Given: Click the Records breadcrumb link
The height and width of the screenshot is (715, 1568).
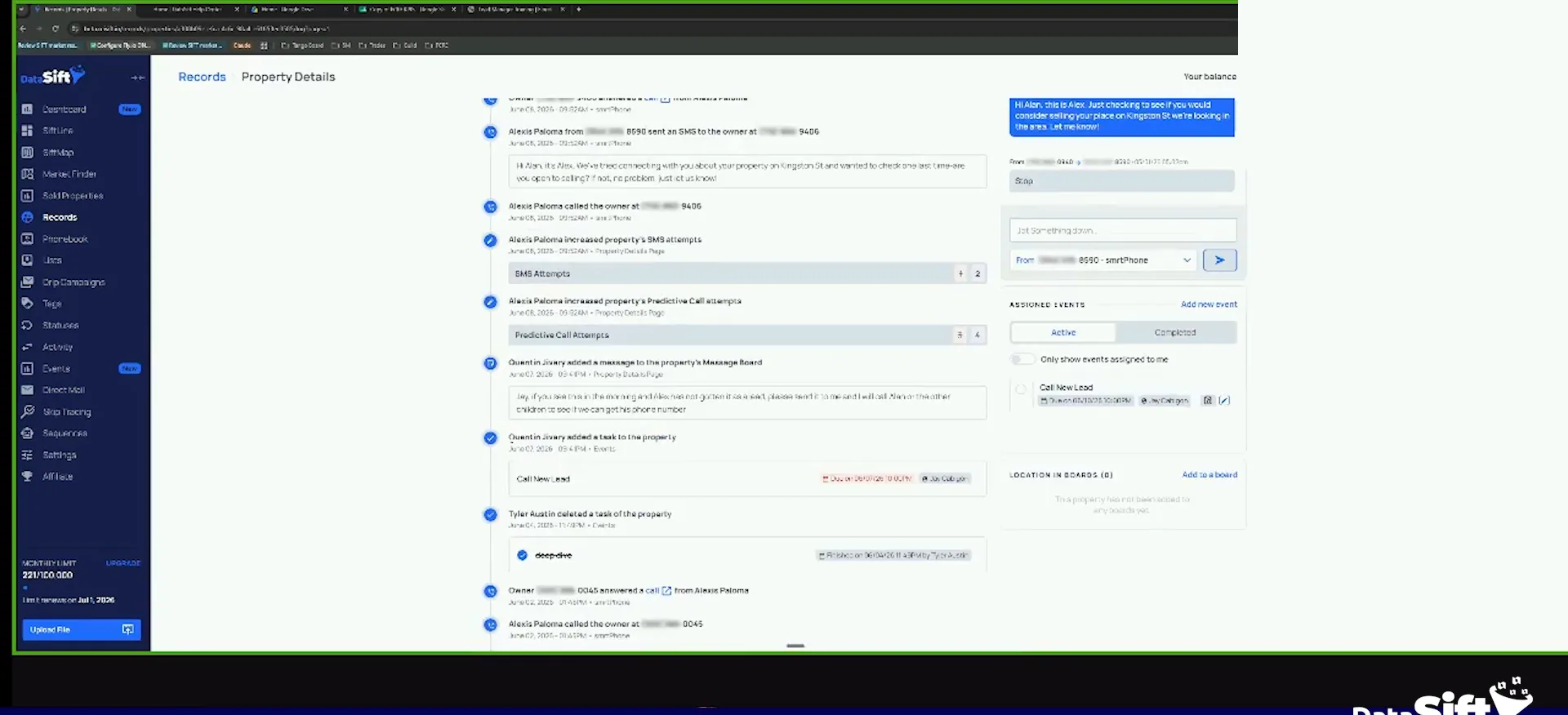Looking at the screenshot, I should click(202, 77).
